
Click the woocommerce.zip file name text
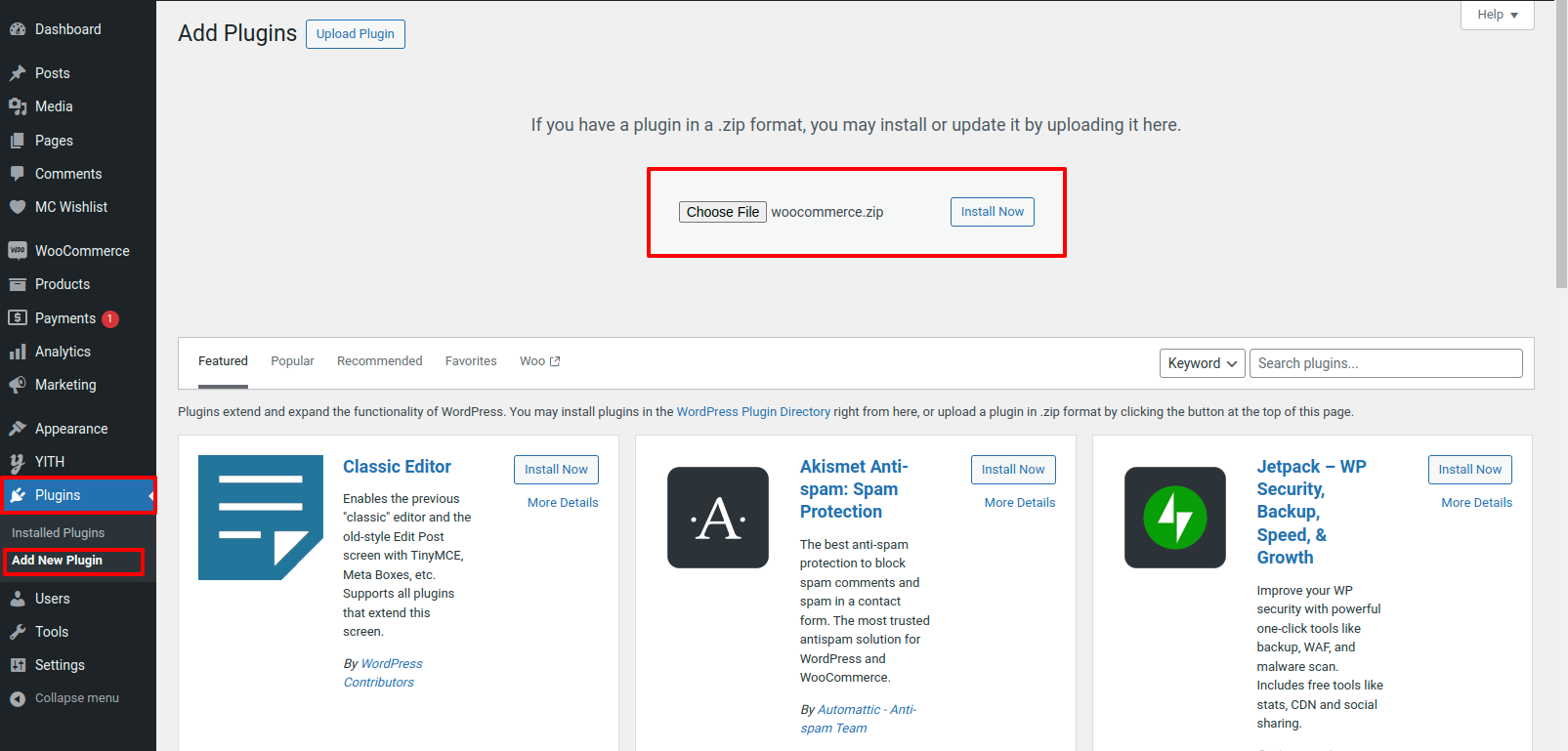tap(827, 212)
